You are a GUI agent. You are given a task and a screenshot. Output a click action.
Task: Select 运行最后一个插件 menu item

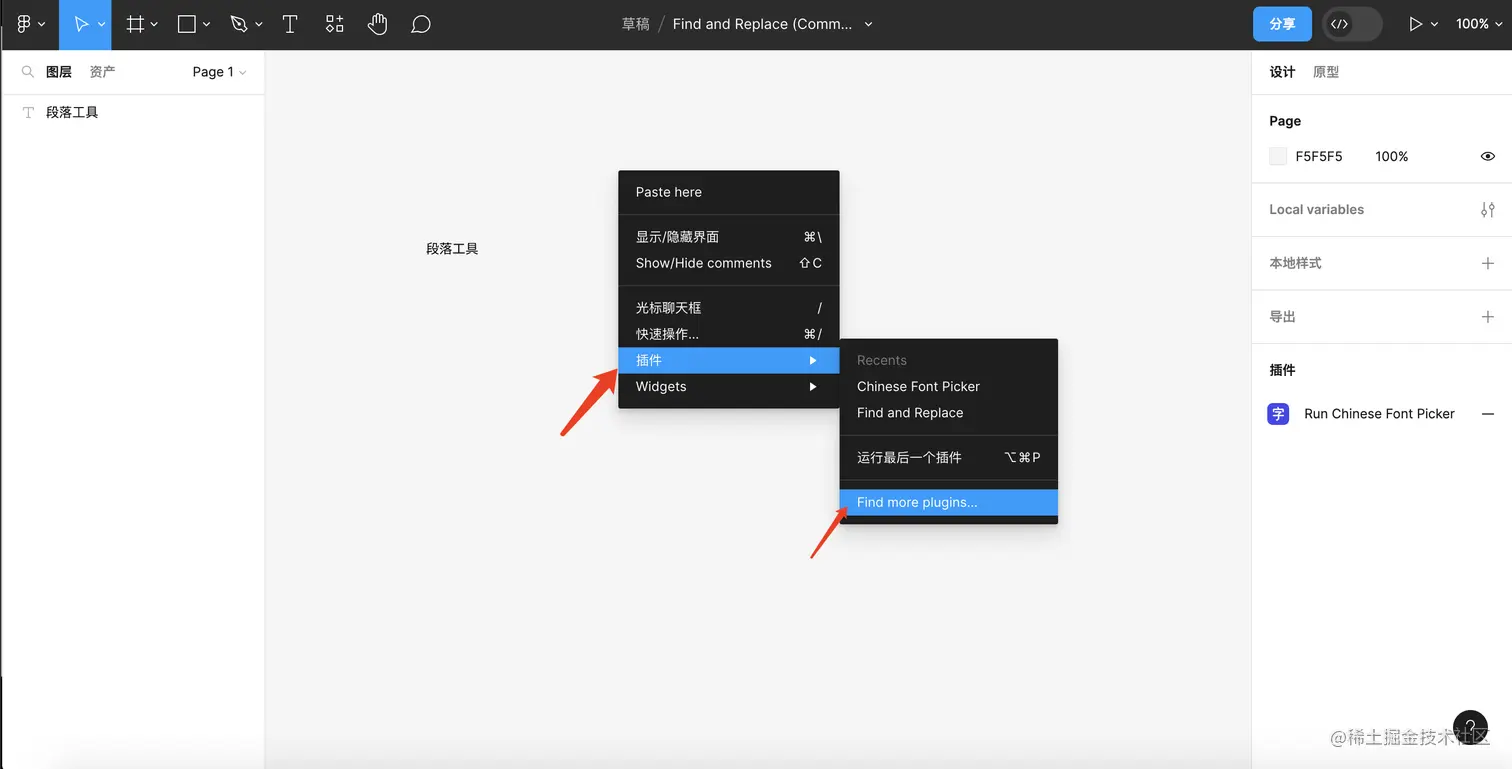pyautogui.click(x=948, y=458)
